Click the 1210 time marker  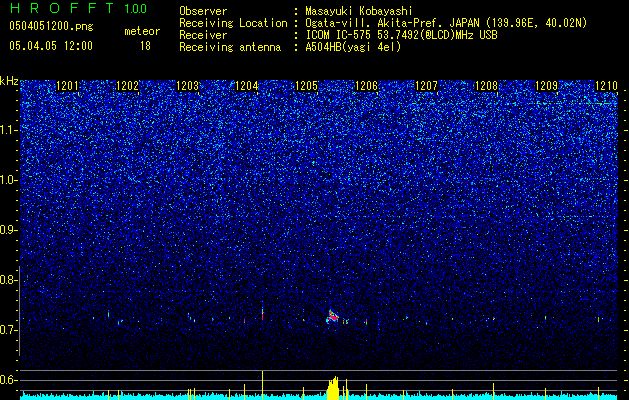pyautogui.click(x=606, y=86)
